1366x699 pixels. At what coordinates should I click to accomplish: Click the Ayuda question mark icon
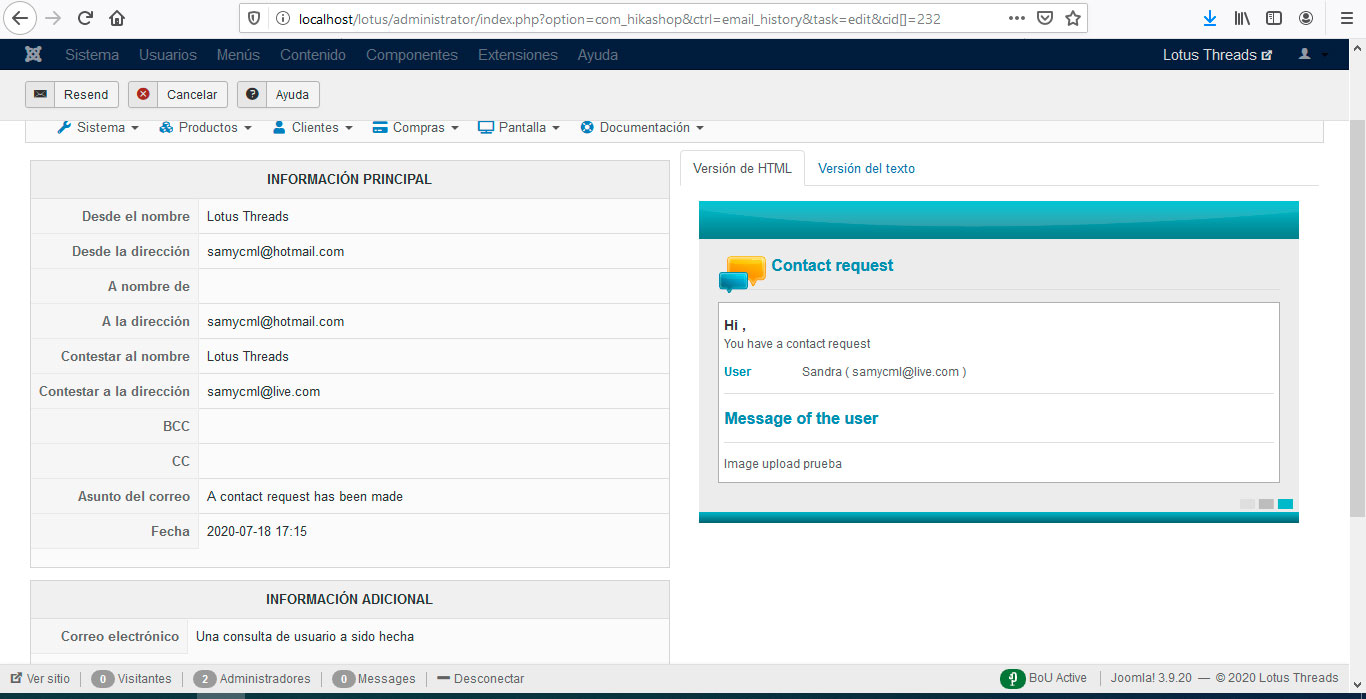(x=252, y=94)
